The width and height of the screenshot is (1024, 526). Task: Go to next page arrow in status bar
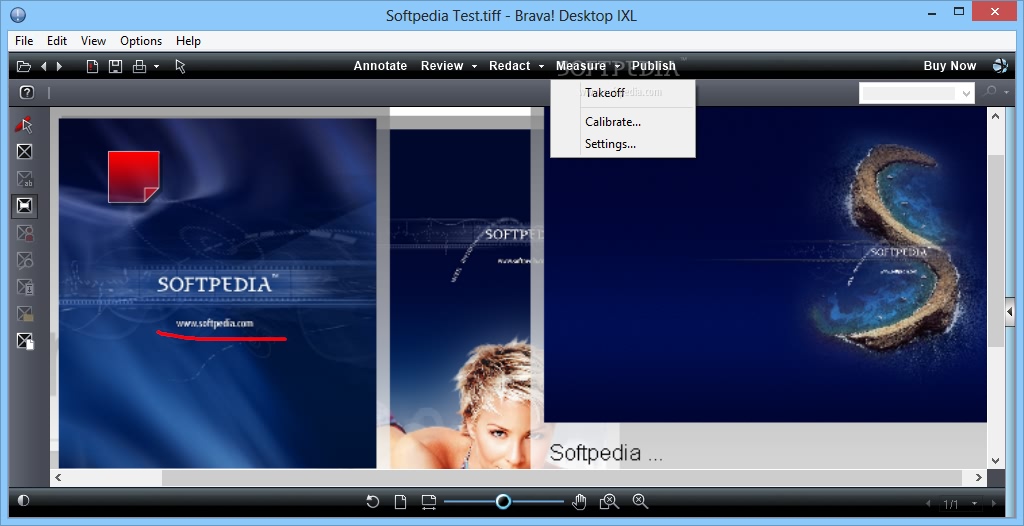pos(994,503)
